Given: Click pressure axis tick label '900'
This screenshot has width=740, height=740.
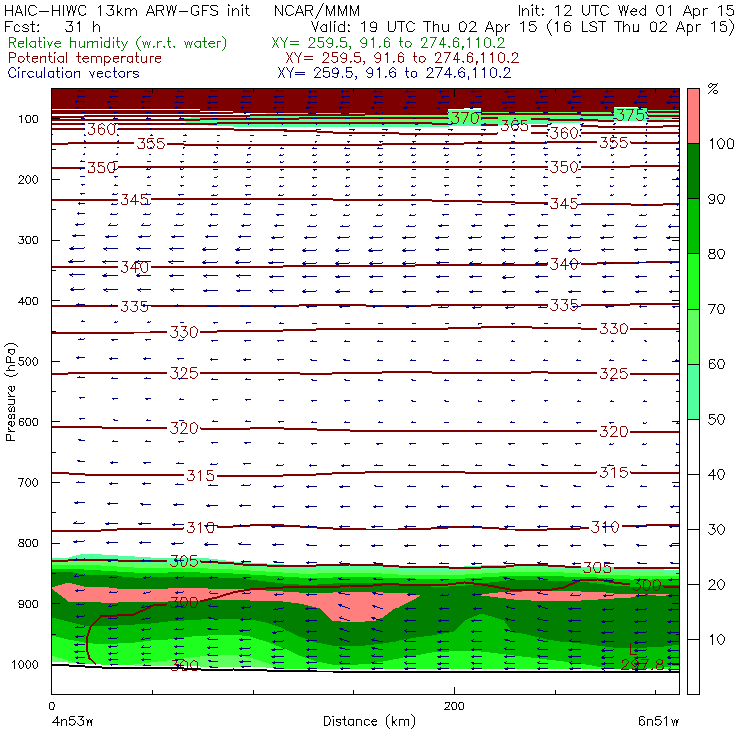Looking at the screenshot, I should [28, 604].
